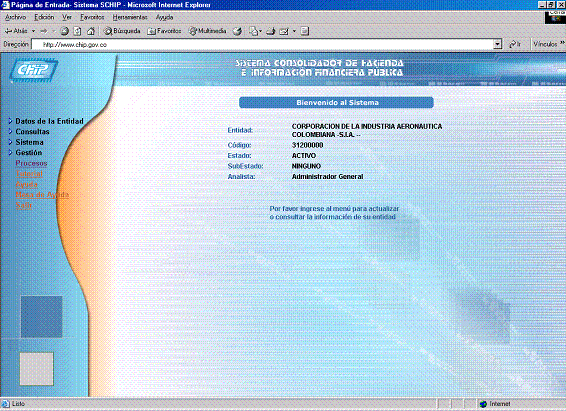Click the Salir logout link
Image resolution: width=566 pixels, height=411 pixels.
pyautogui.click(x=23, y=205)
